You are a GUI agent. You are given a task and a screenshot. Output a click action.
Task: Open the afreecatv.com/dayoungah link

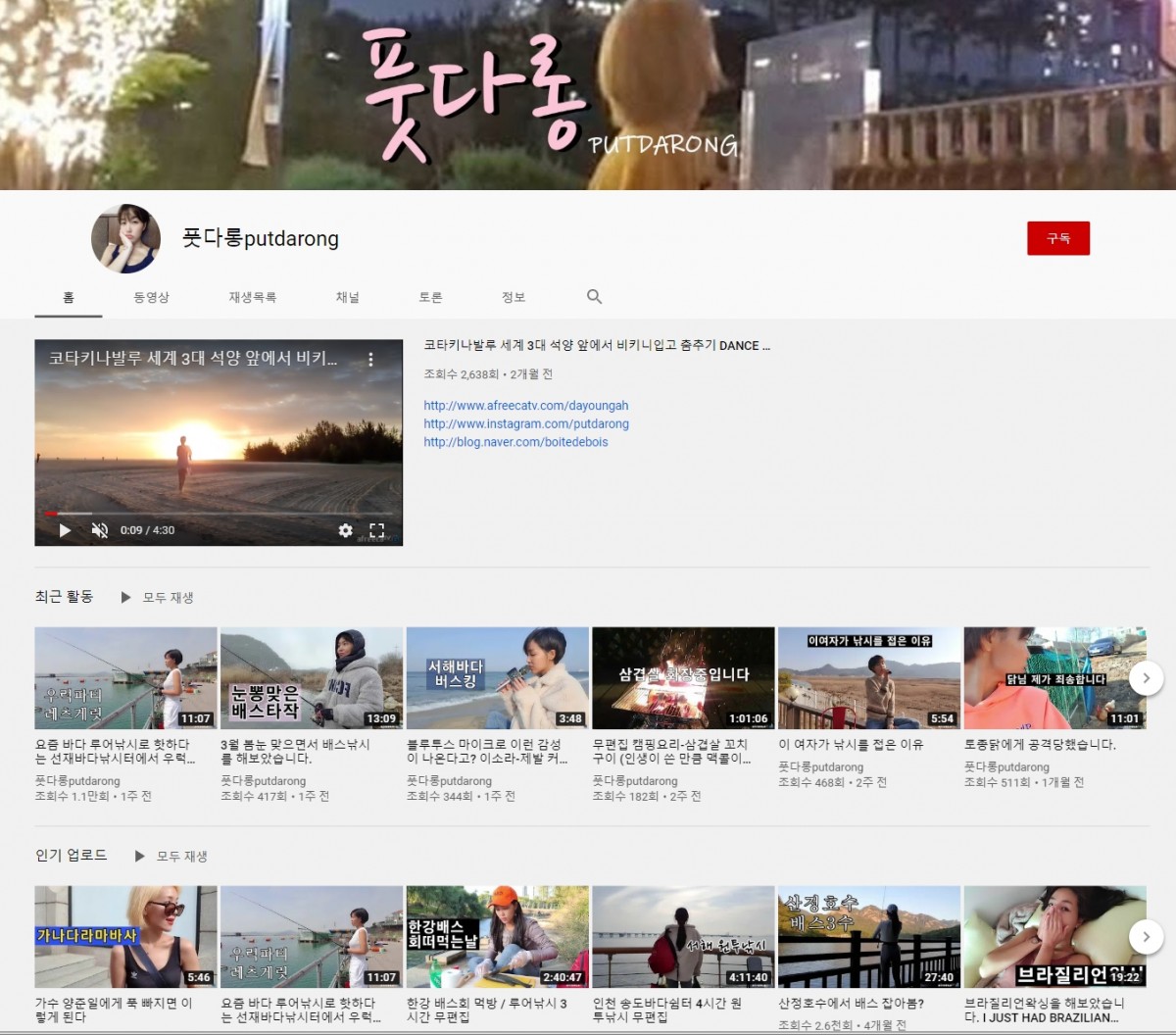[525, 405]
